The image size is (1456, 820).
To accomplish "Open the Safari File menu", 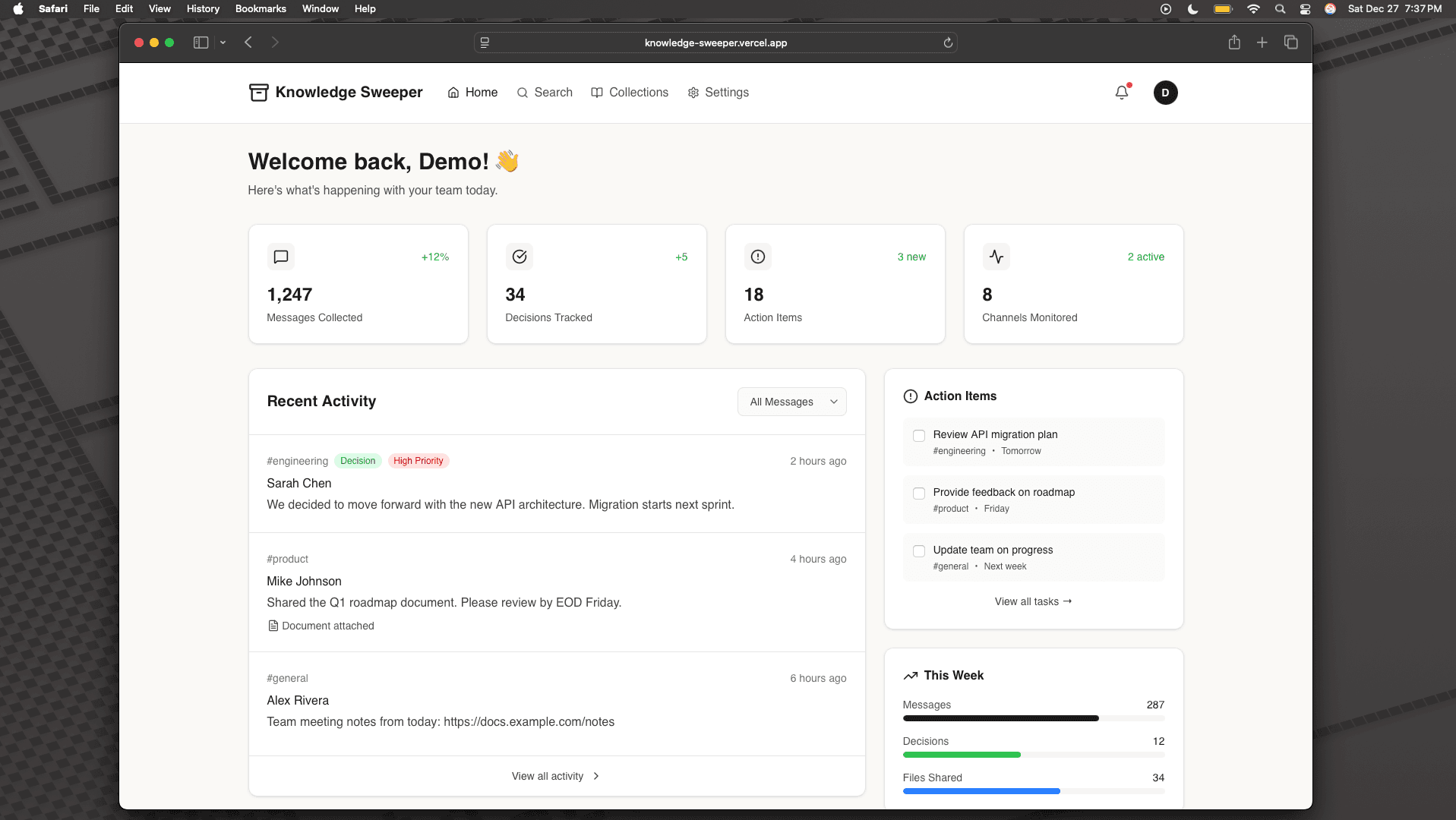I will point(91,9).
